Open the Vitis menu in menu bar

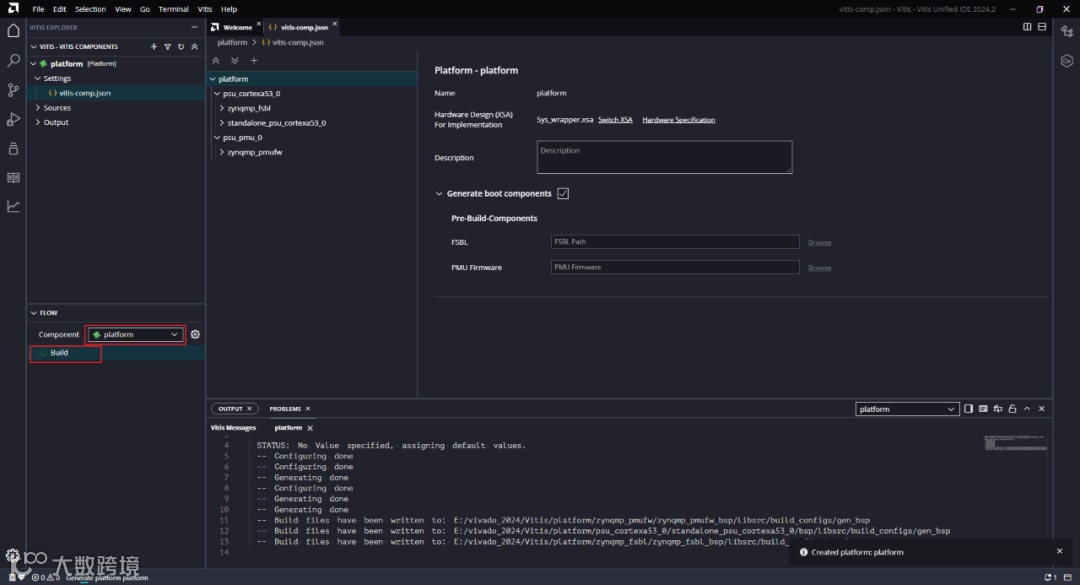[205, 9]
